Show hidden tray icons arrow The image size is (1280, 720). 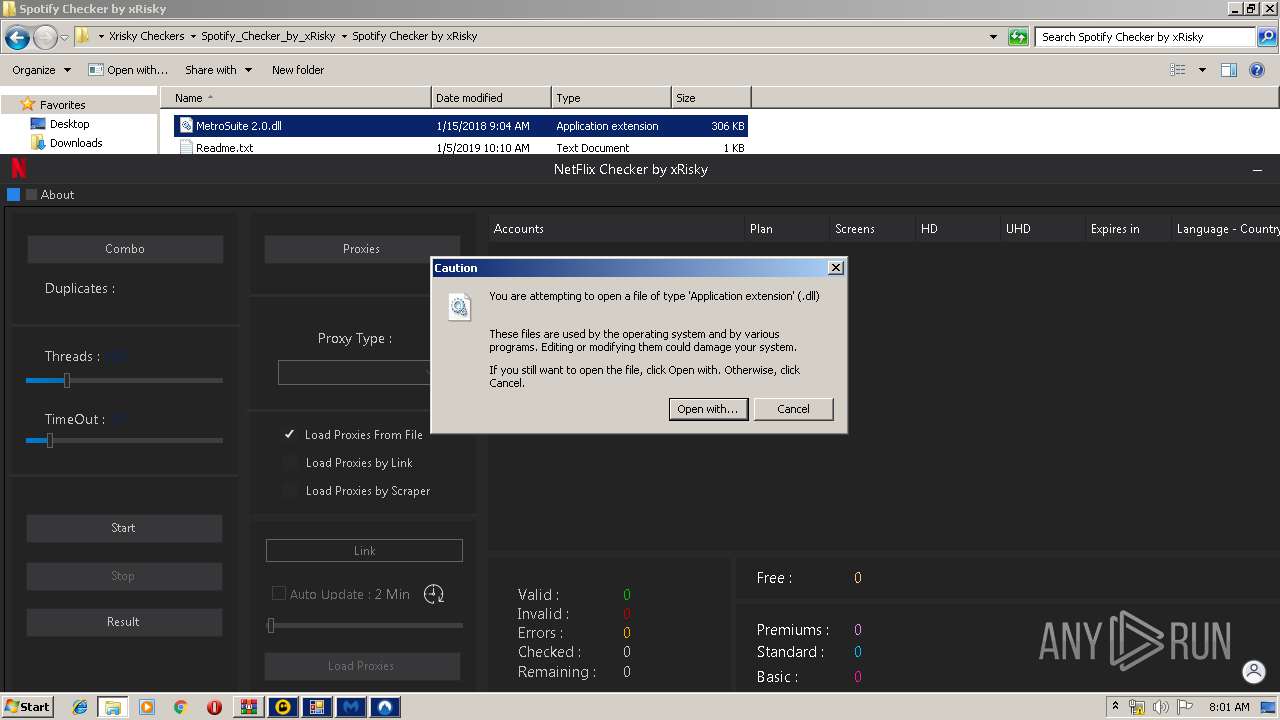pos(1115,707)
